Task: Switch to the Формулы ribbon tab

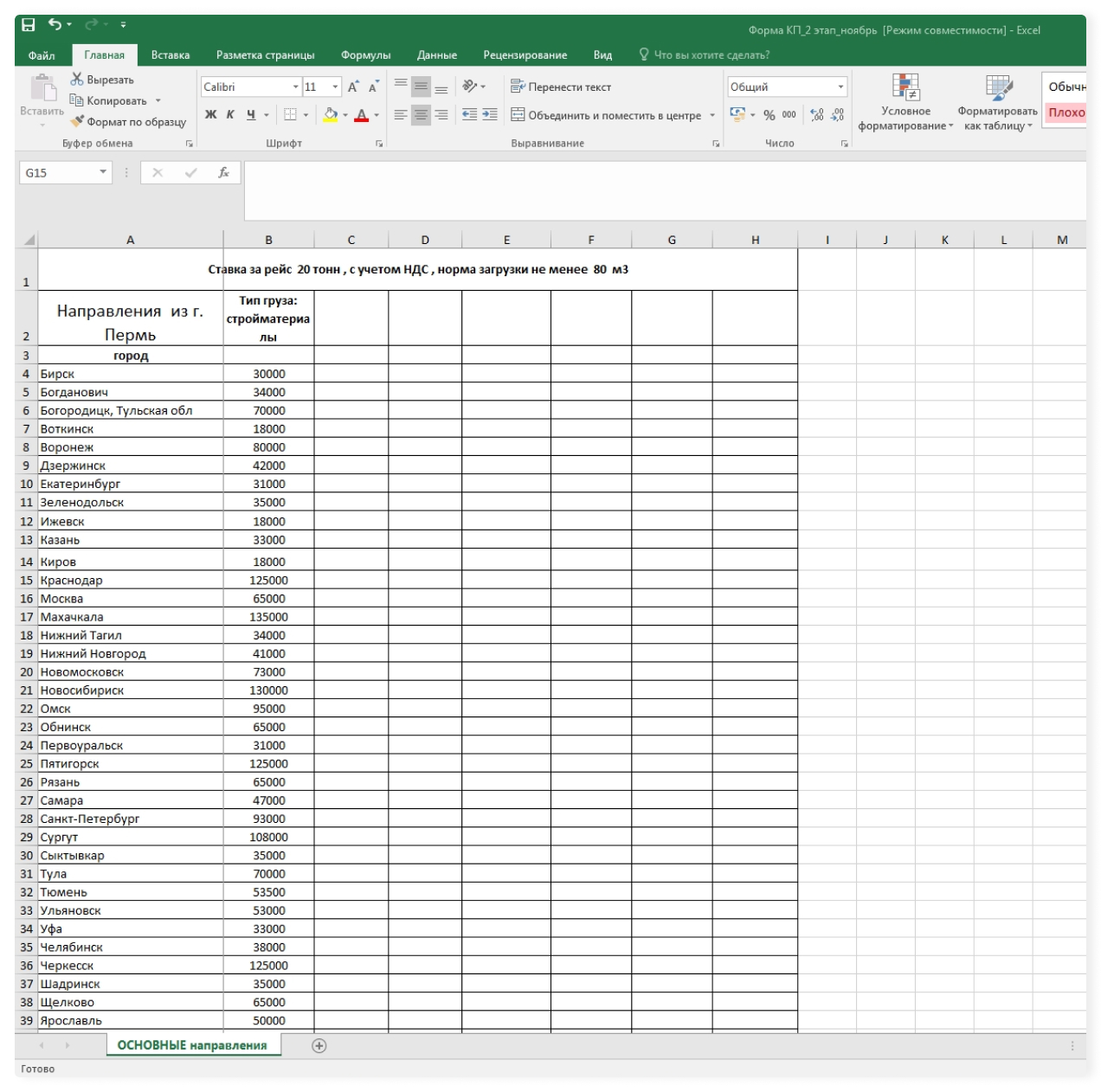Action: click(365, 55)
